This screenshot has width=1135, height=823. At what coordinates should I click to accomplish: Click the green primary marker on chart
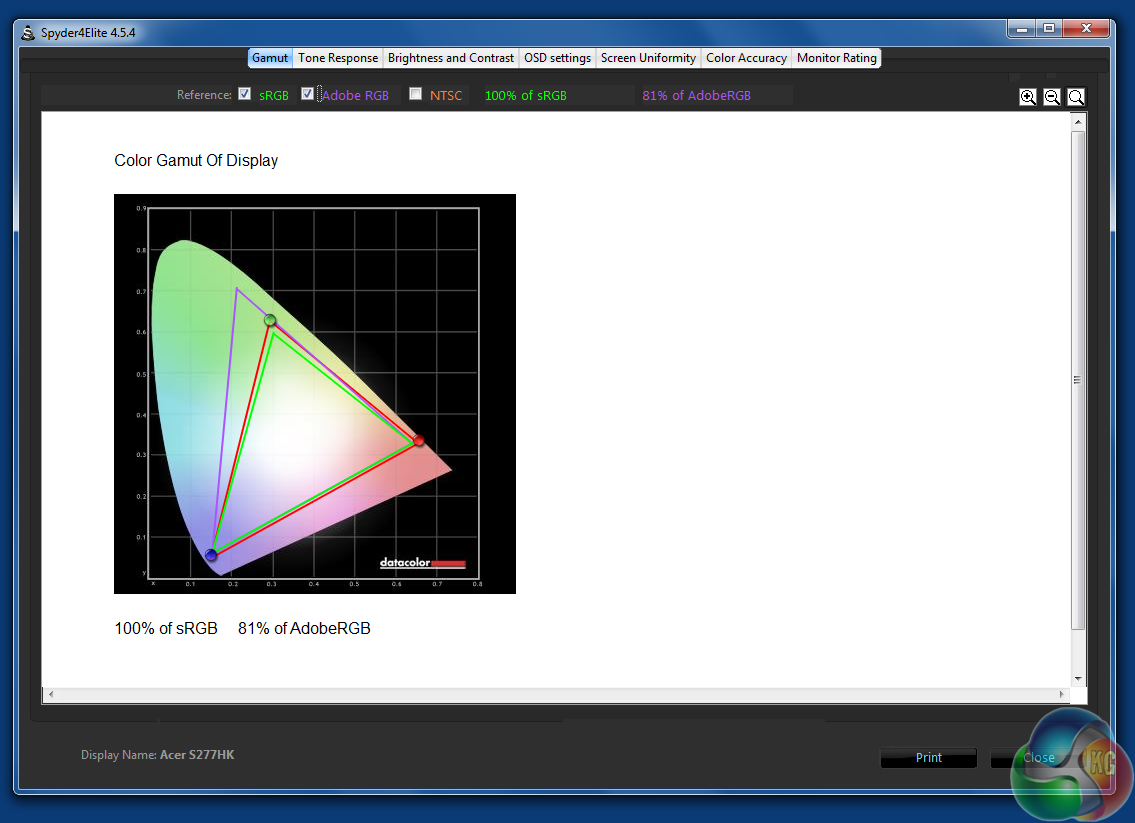pos(270,320)
